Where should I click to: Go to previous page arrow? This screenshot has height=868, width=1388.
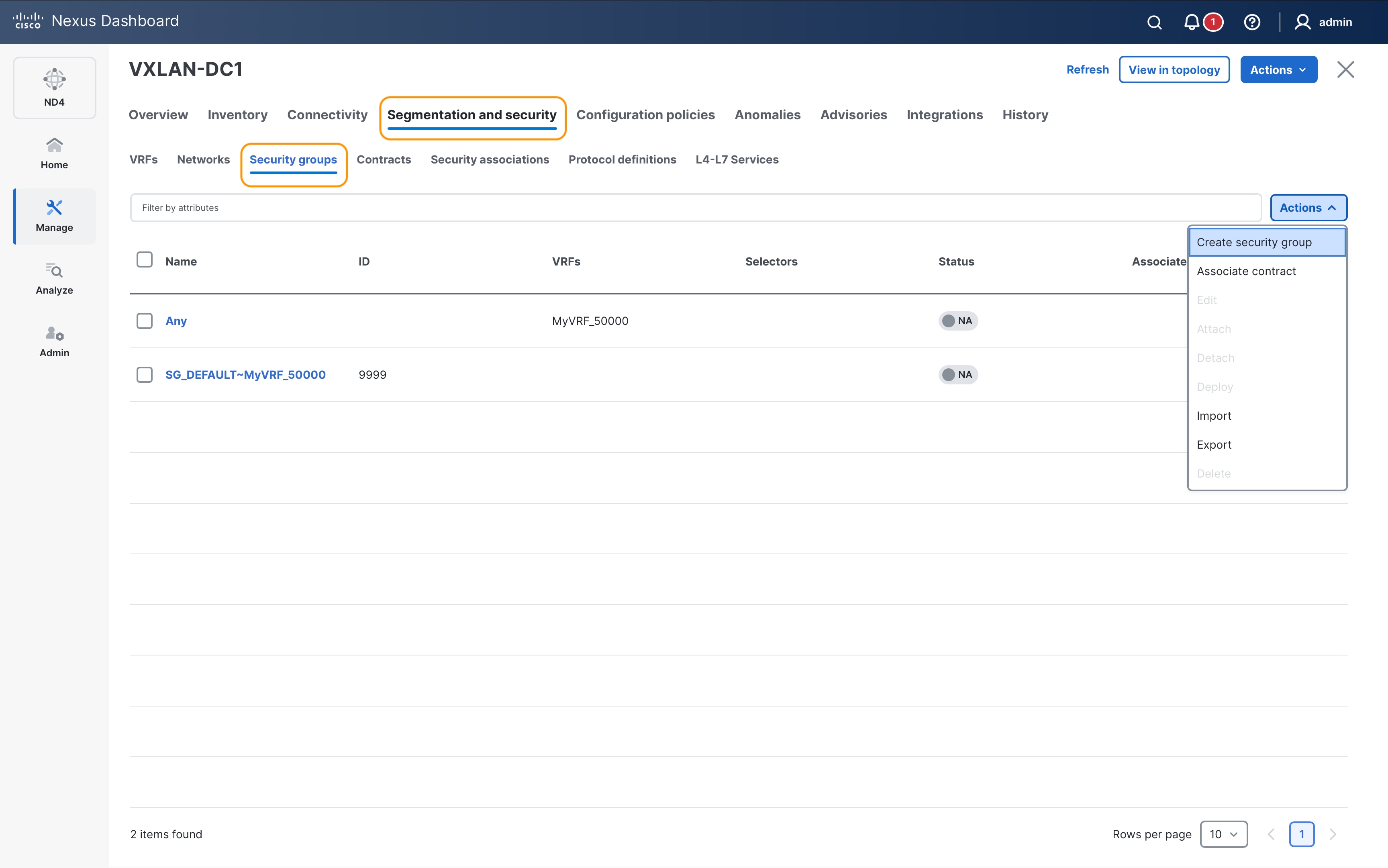pyautogui.click(x=1271, y=834)
